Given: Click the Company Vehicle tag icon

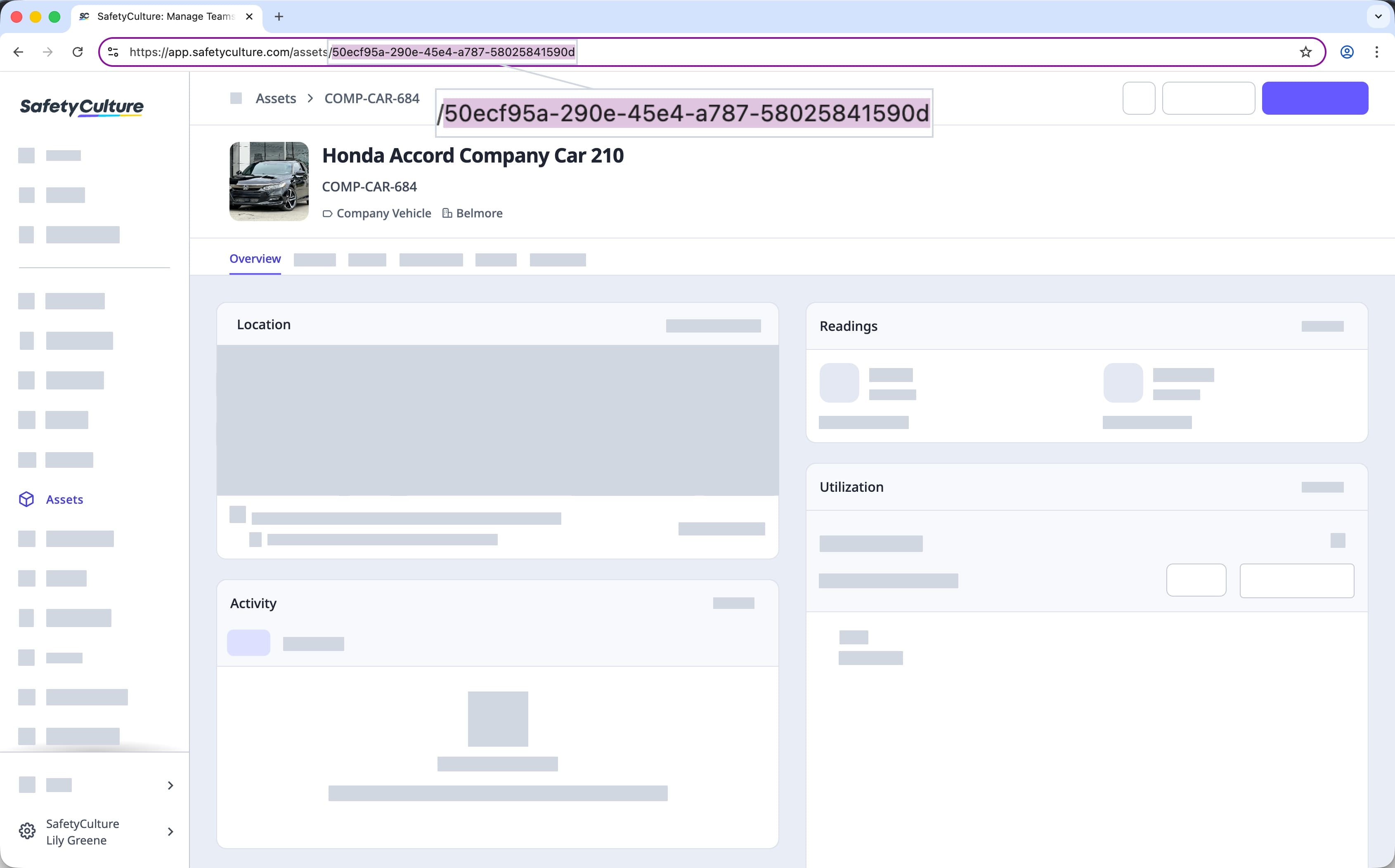Looking at the screenshot, I should [327, 213].
